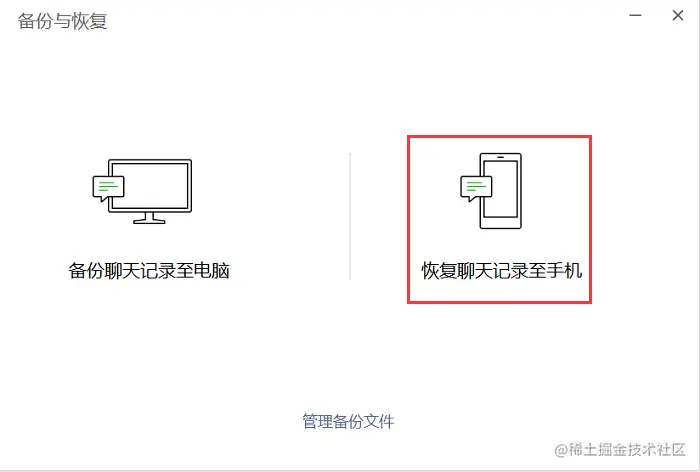
Task: Click the @稀土掘金技术社区 watermark
Action: tap(620, 449)
